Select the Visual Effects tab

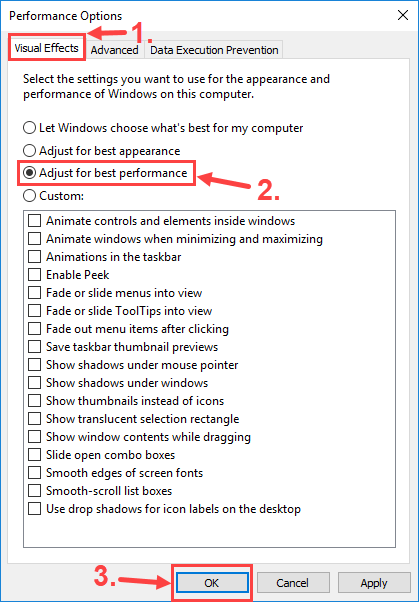(46, 48)
